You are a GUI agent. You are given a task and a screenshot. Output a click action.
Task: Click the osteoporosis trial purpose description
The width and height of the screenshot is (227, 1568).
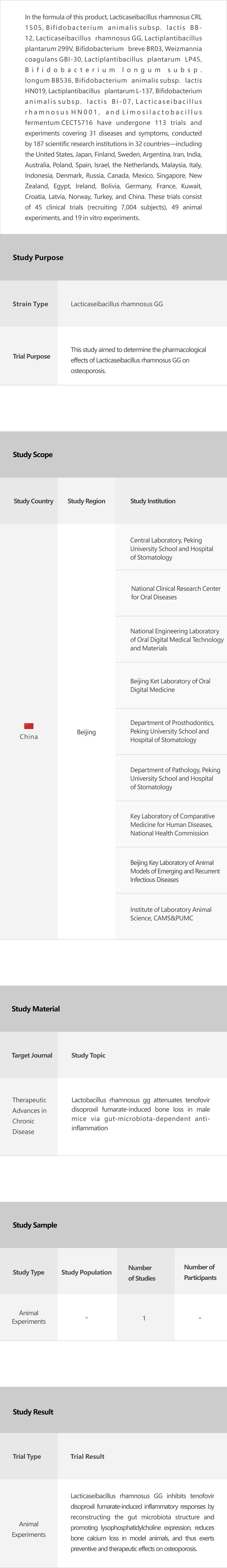[138, 360]
